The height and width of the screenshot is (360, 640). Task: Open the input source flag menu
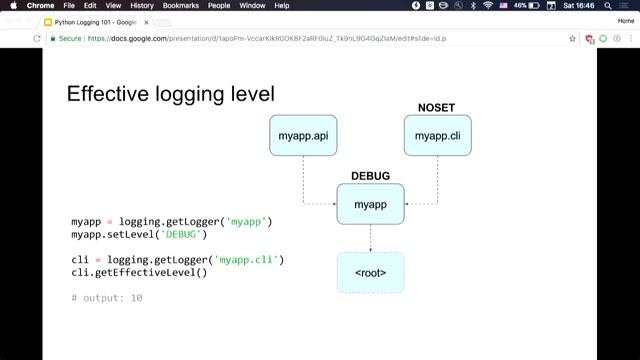pos(503,5)
